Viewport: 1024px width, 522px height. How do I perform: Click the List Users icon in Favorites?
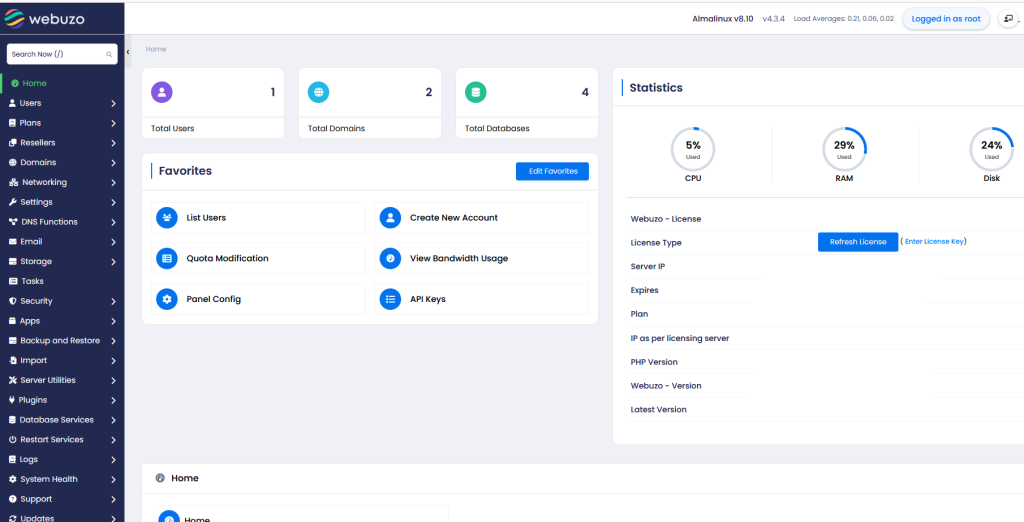click(x=167, y=218)
